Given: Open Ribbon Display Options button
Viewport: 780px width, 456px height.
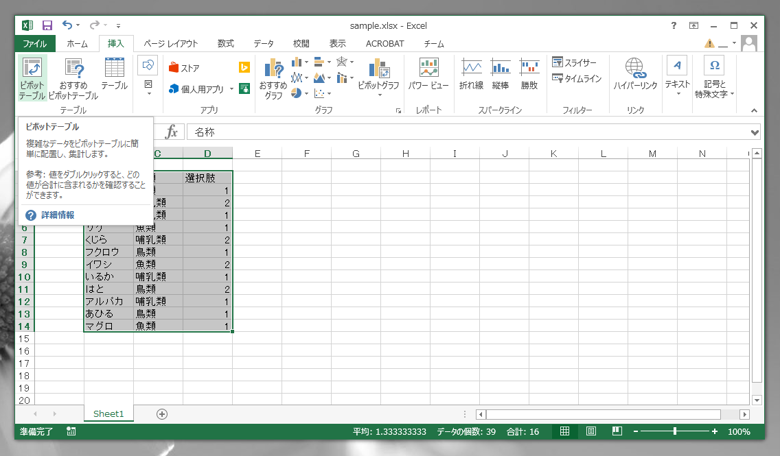Looking at the screenshot, I should [x=693, y=25].
